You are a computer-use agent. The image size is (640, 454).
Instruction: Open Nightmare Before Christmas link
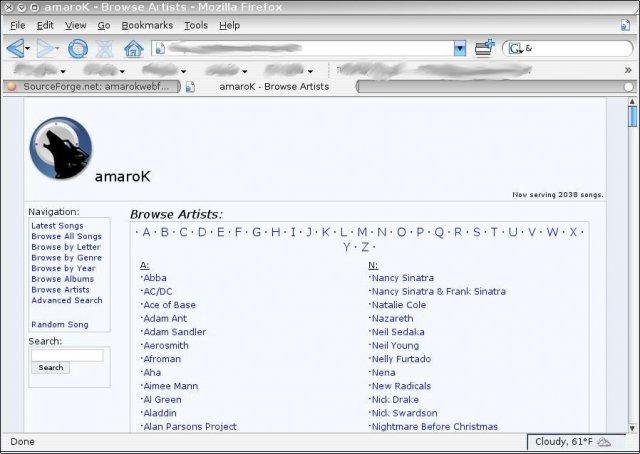pos(435,427)
